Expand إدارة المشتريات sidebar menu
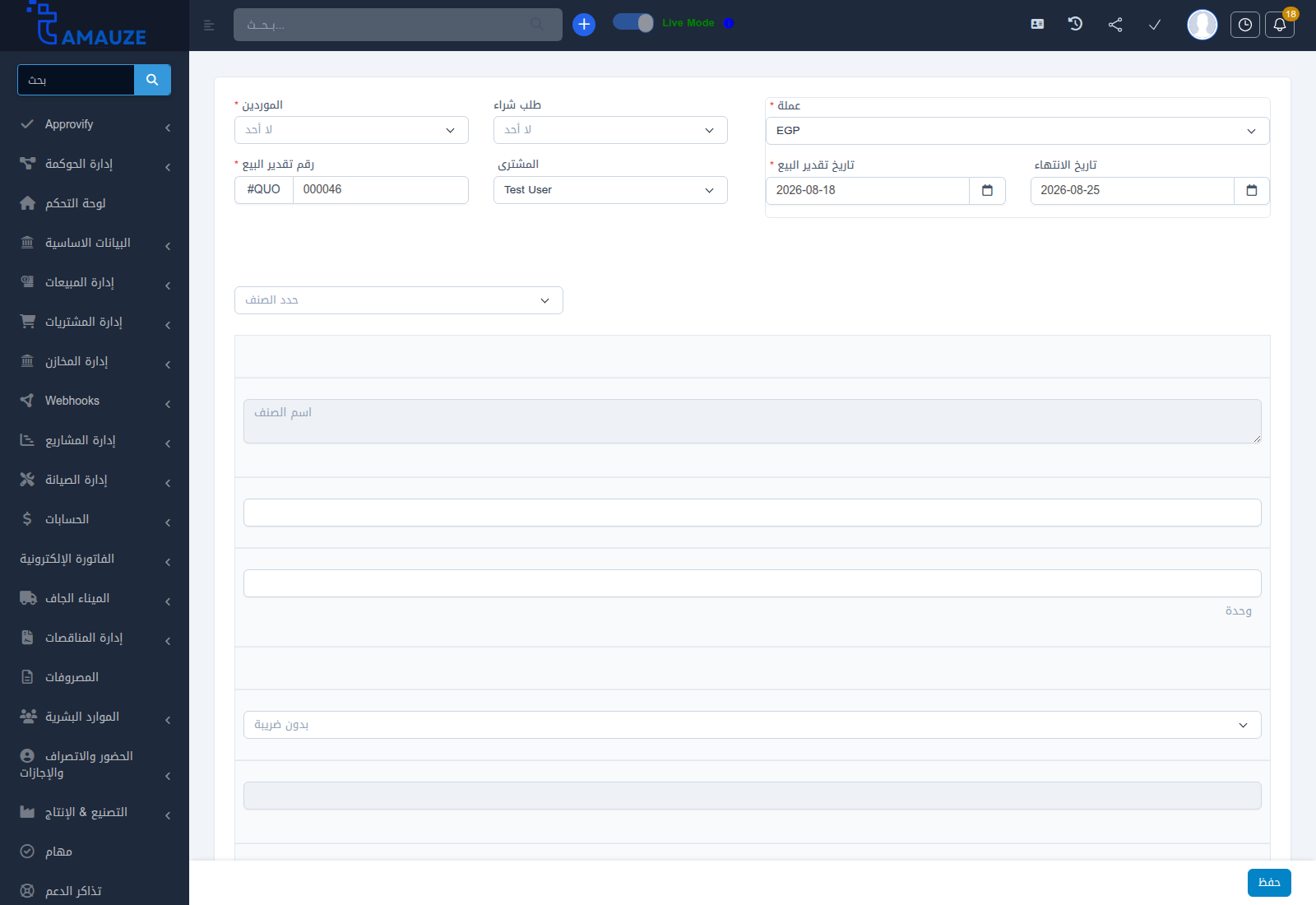 (95, 322)
